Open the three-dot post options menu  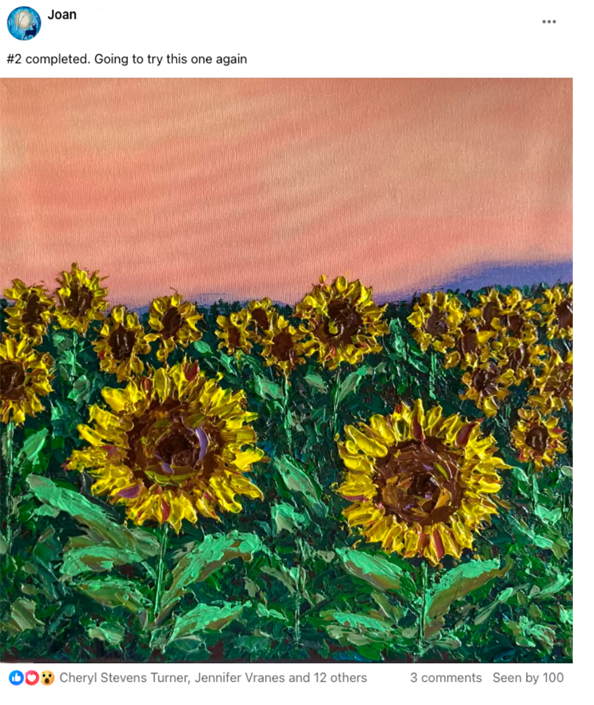coord(549,22)
